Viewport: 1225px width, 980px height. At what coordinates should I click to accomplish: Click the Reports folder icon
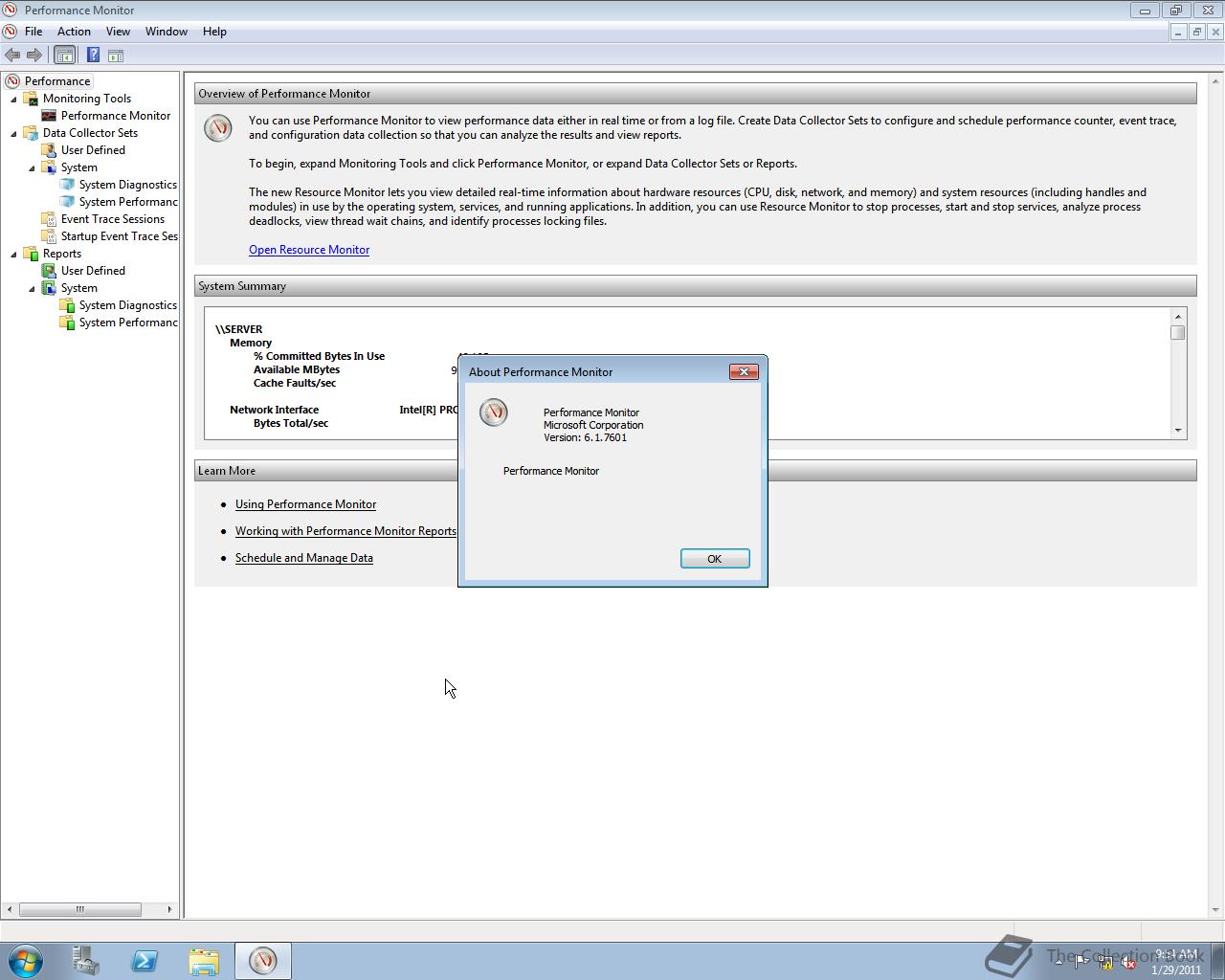31,254
